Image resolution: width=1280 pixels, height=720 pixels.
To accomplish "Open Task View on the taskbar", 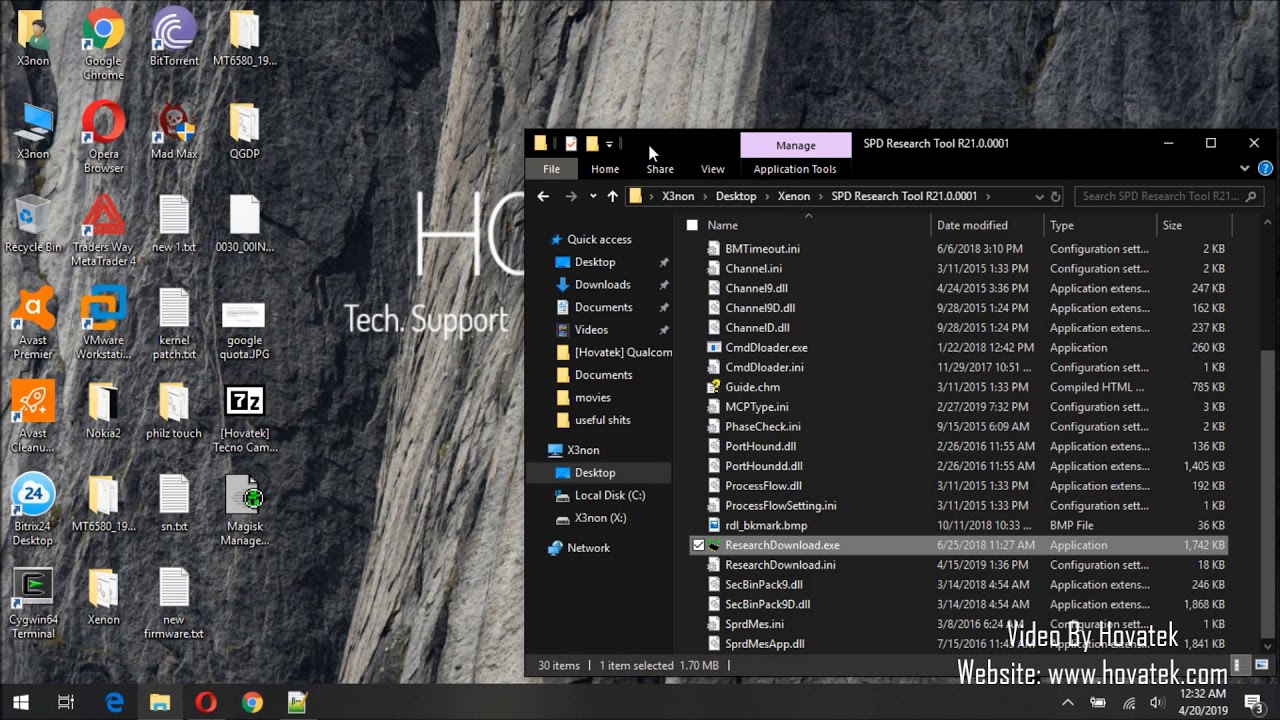I will (66, 702).
